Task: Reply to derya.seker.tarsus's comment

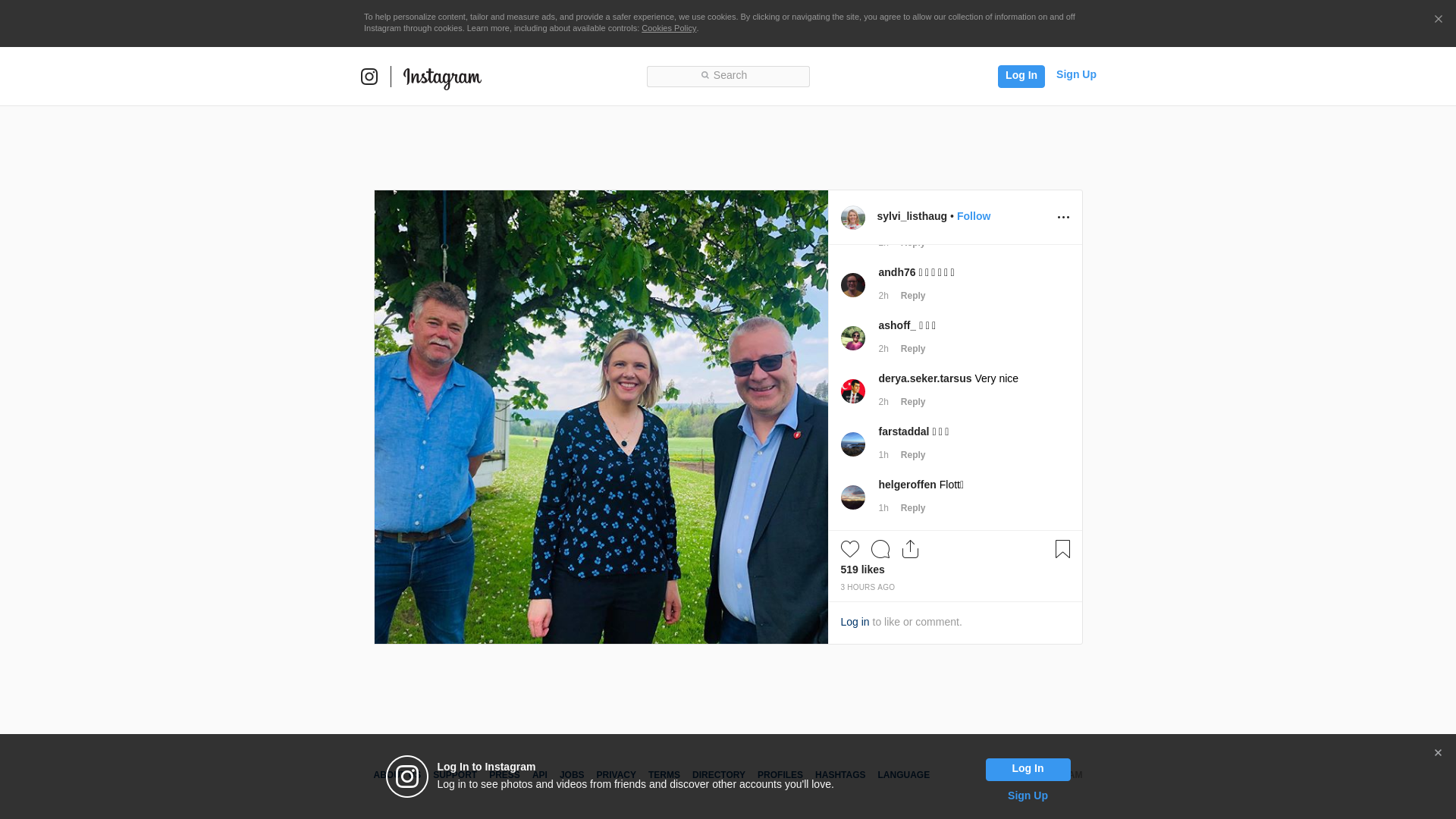Action: coord(913,402)
